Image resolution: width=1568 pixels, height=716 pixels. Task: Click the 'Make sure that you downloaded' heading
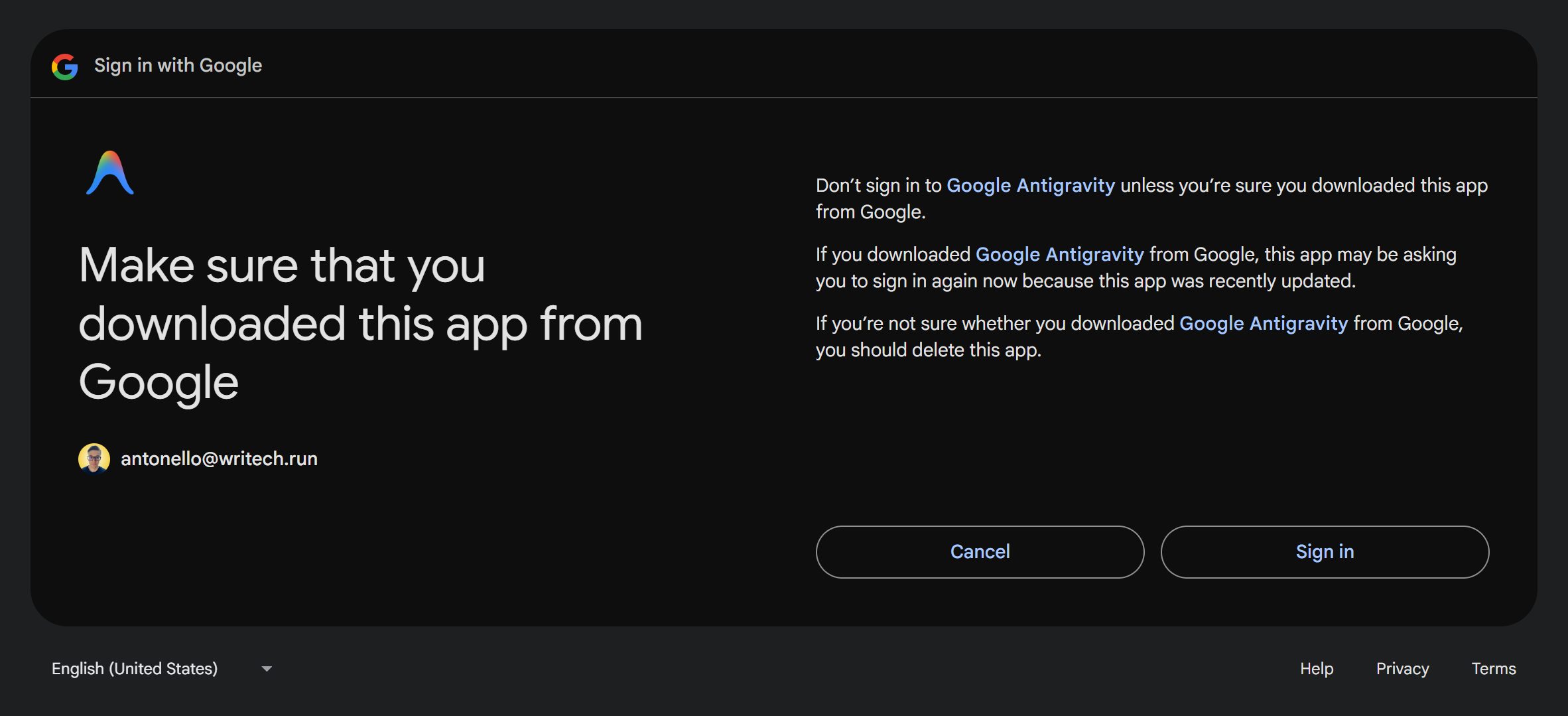(361, 324)
